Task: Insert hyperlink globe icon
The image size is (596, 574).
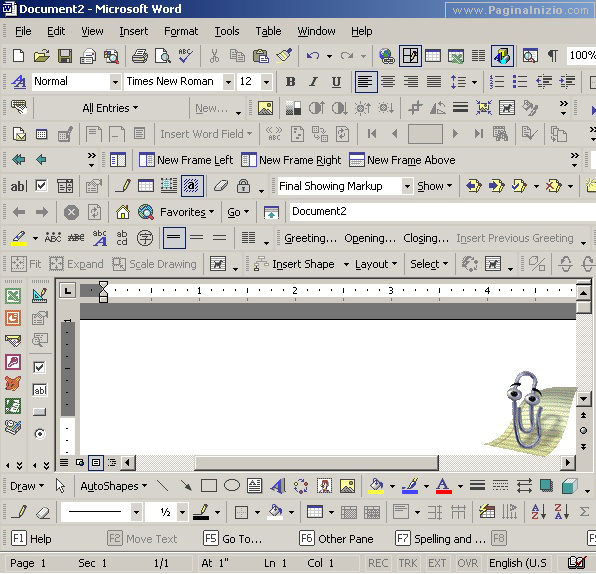Action: tap(387, 56)
